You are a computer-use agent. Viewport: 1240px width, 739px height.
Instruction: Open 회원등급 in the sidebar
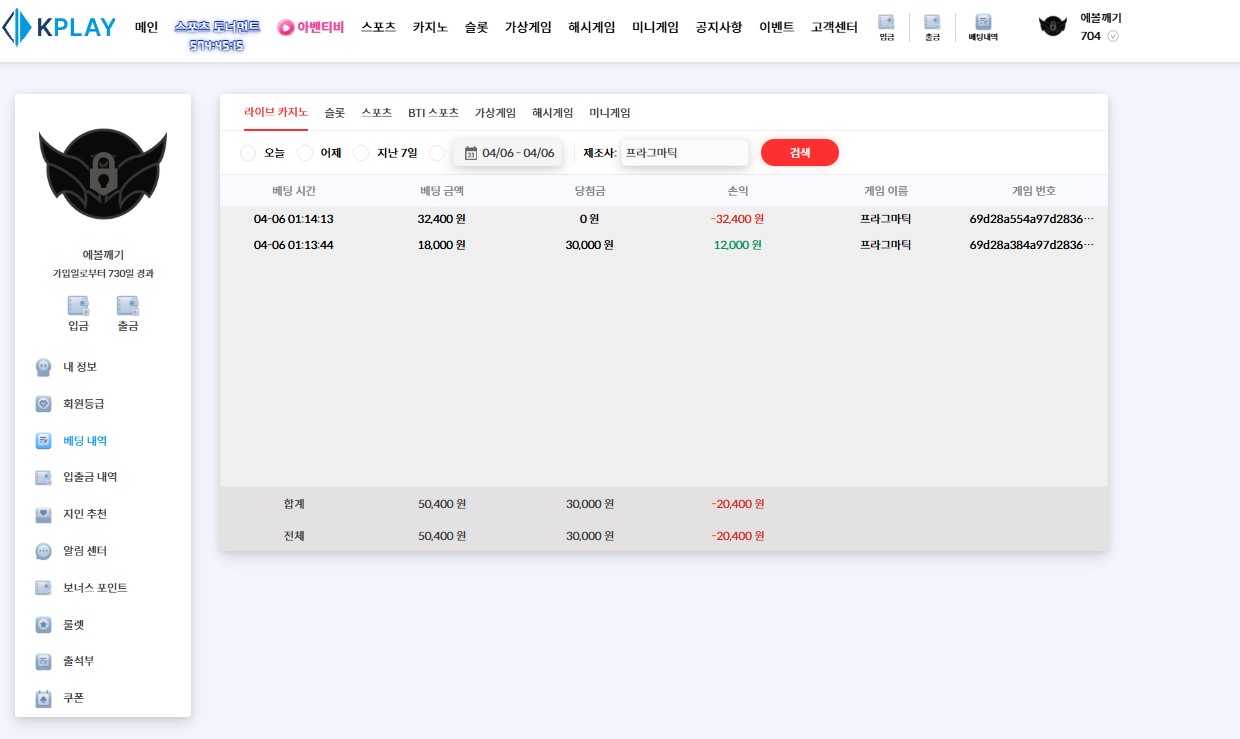[x=83, y=404]
